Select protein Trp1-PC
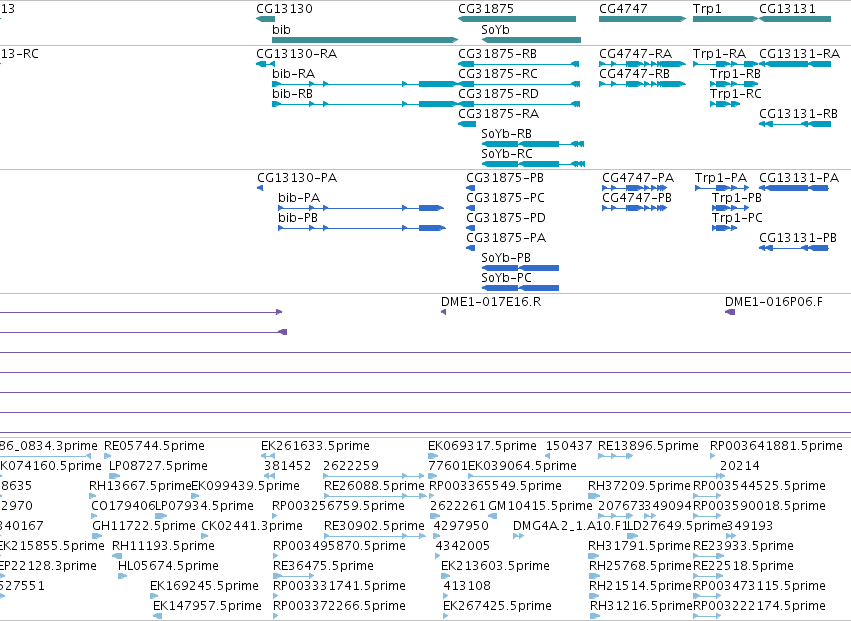The width and height of the screenshot is (851, 621). pyautogui.click(x=725, y=228)
